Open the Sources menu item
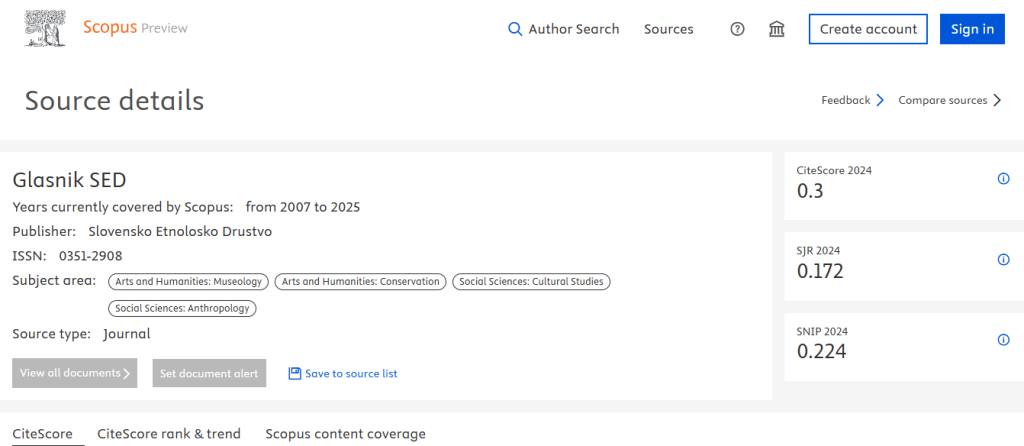 (x=668, y=29)
